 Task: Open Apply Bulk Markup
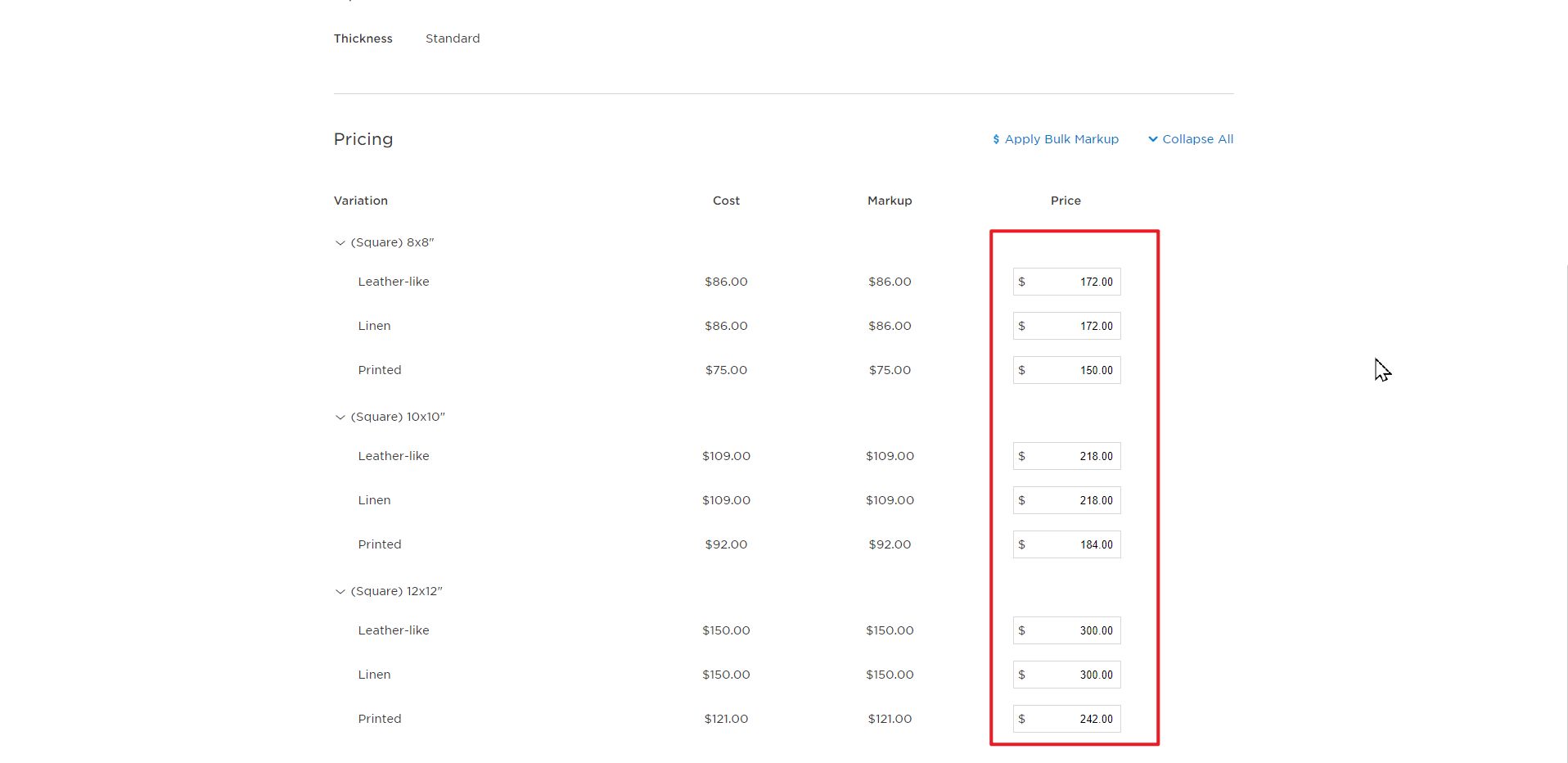coord(1056,139)
